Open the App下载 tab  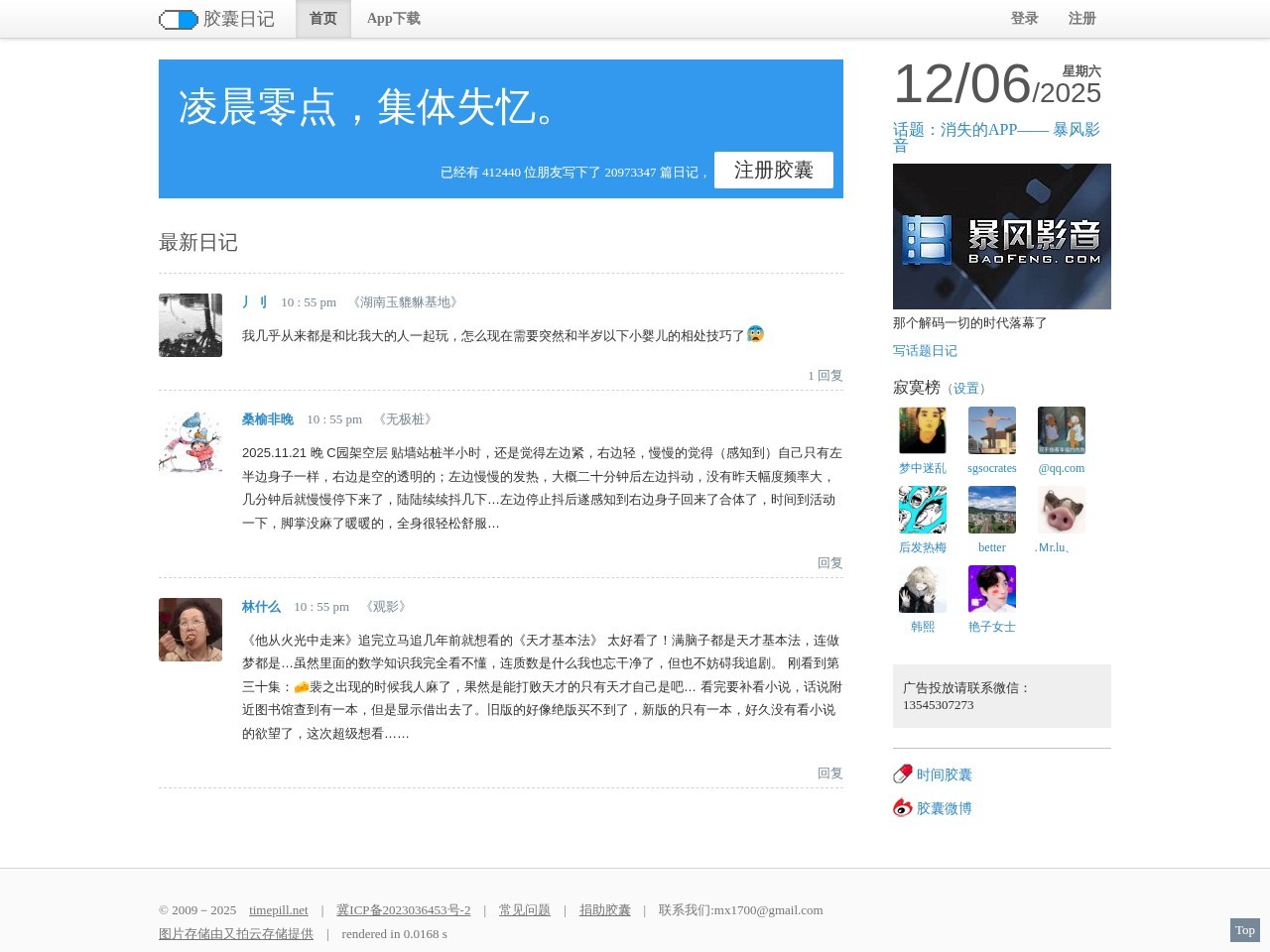pyautogui.click(x=394, y=19)
